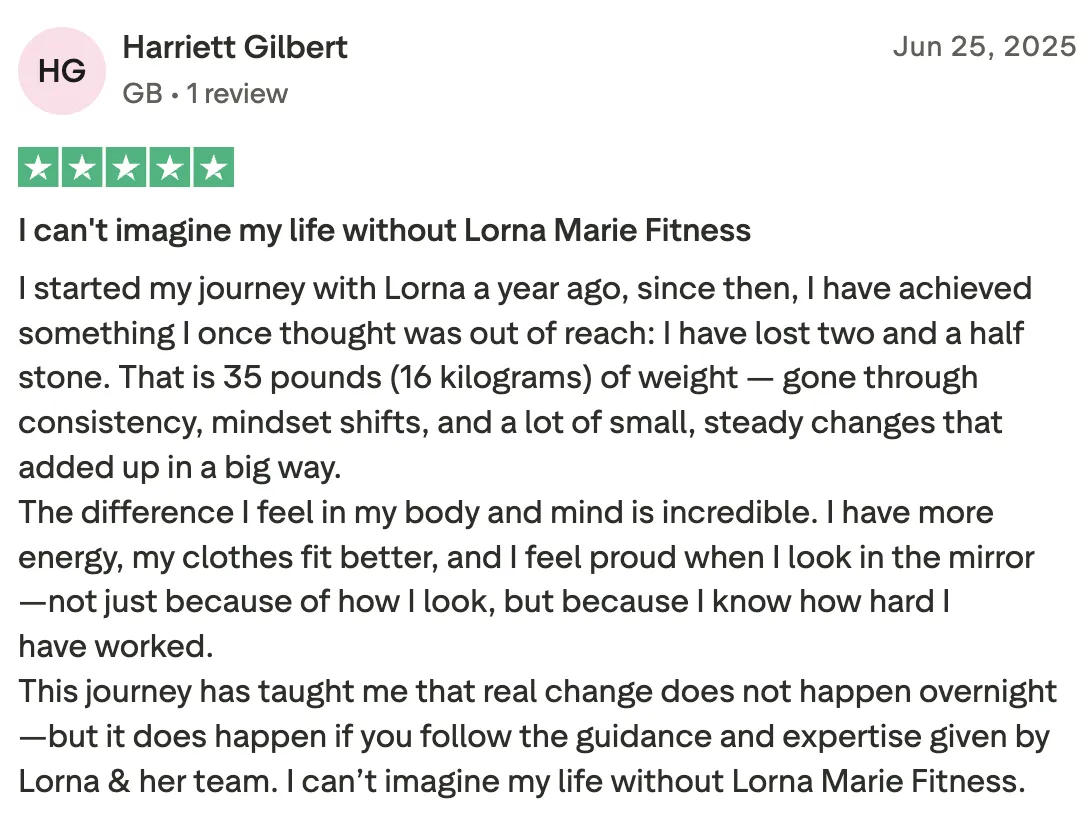Open the review title about Lorna Marie Fitness
The width and height of the screenshot is (1092, 814).
[x=384, y=230]
